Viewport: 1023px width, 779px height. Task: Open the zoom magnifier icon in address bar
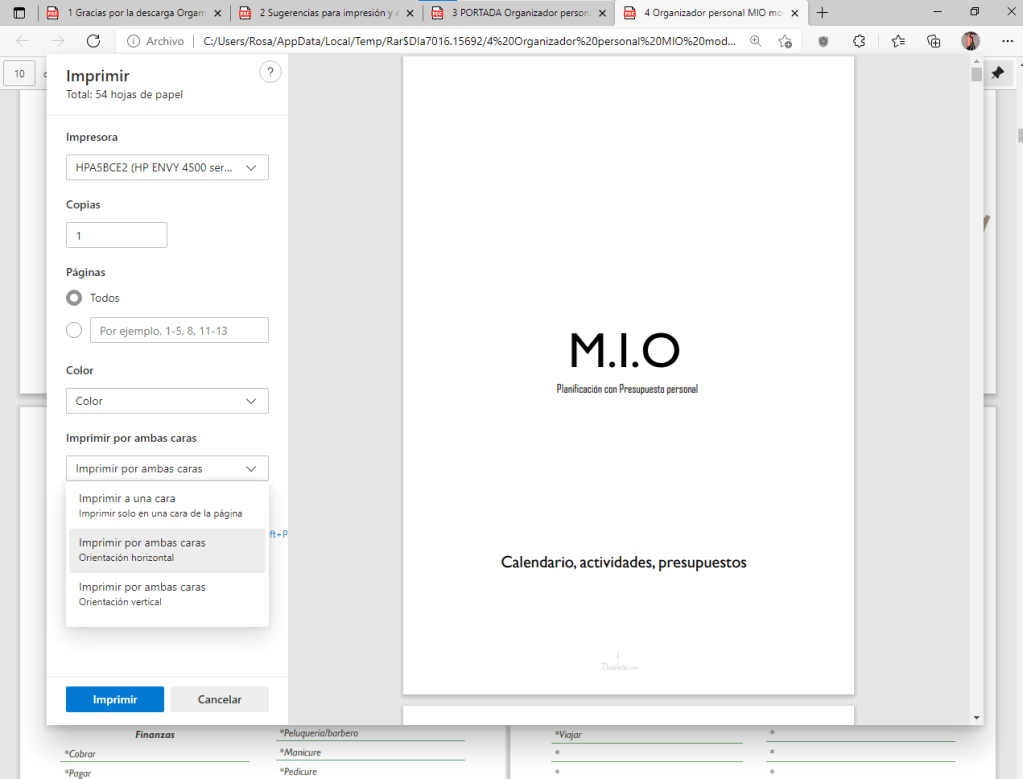pos(756,41)
